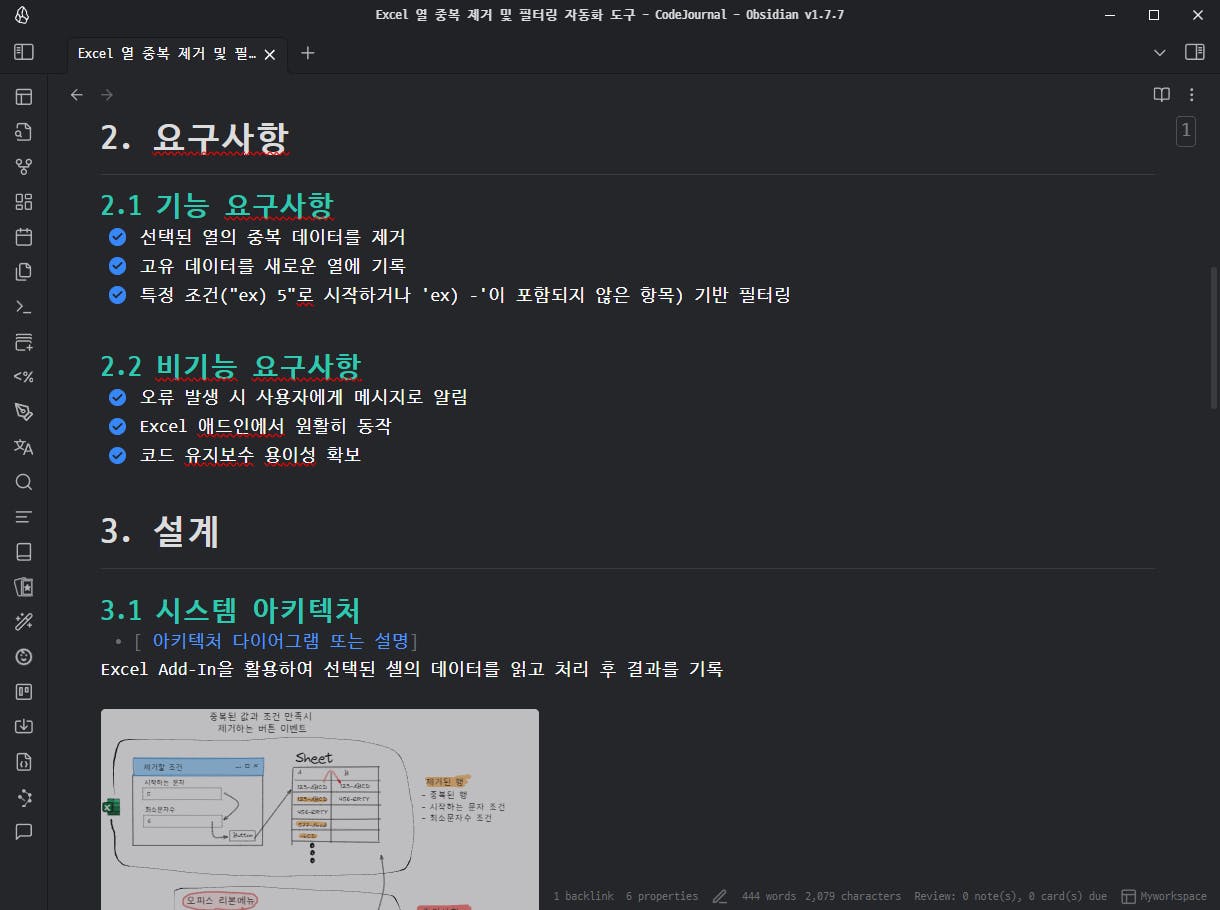Screen dimensions: 1220x910
Task: Open the graph view fork icon
Action: [24, 167]
